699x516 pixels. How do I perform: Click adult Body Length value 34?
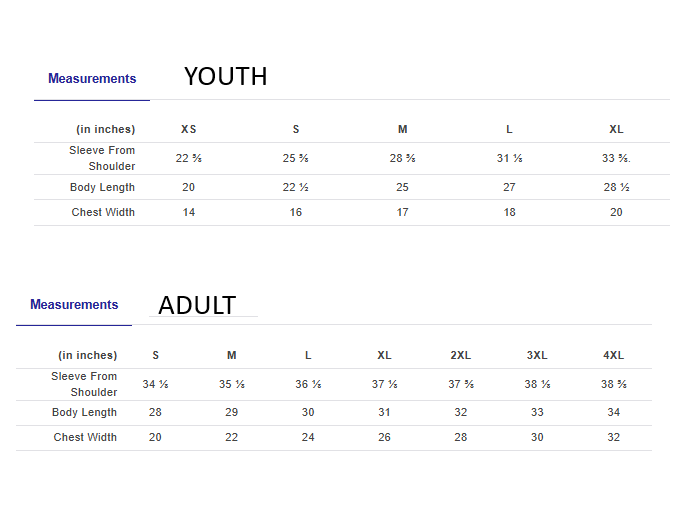pyautogui.click(x=613, y=413)
